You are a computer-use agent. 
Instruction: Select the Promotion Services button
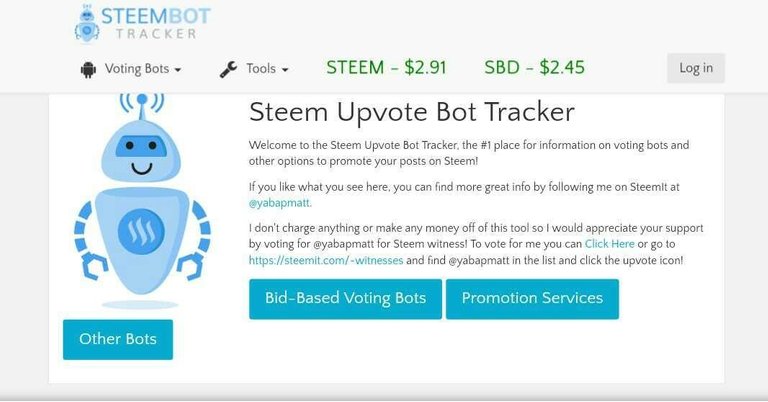pos(532,299)
